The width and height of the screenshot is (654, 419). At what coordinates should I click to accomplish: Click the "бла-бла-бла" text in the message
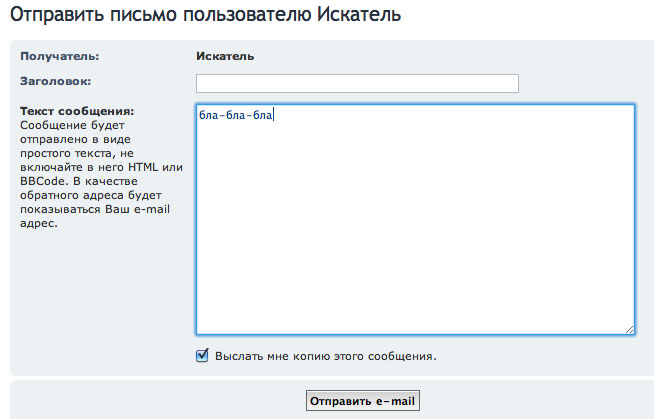[235, 115]
